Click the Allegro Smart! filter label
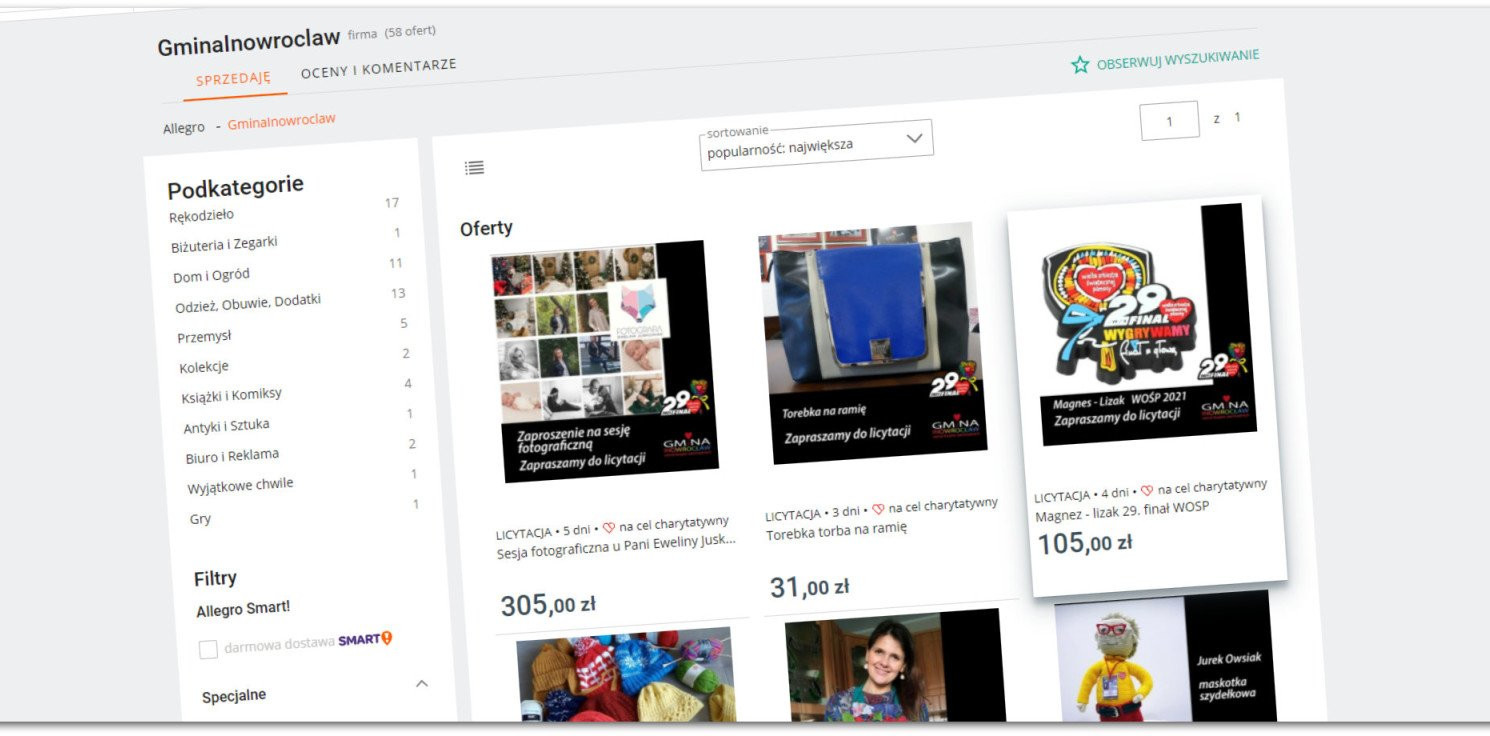Image resolution: width=1490 pixels, height=736 pixels. tap(243, 609)
